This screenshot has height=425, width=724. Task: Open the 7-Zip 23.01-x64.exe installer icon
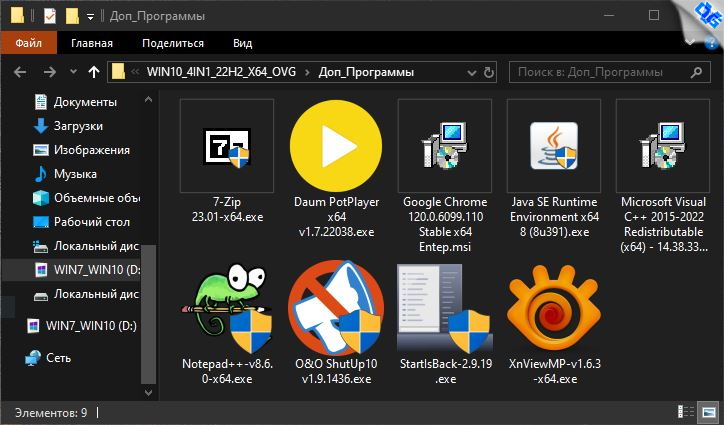pos(227,147)
